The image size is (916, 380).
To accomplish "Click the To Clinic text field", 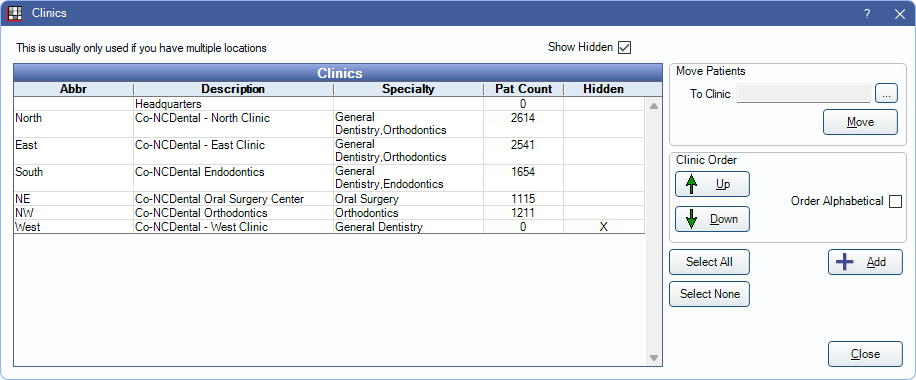I will coord(804,94).
